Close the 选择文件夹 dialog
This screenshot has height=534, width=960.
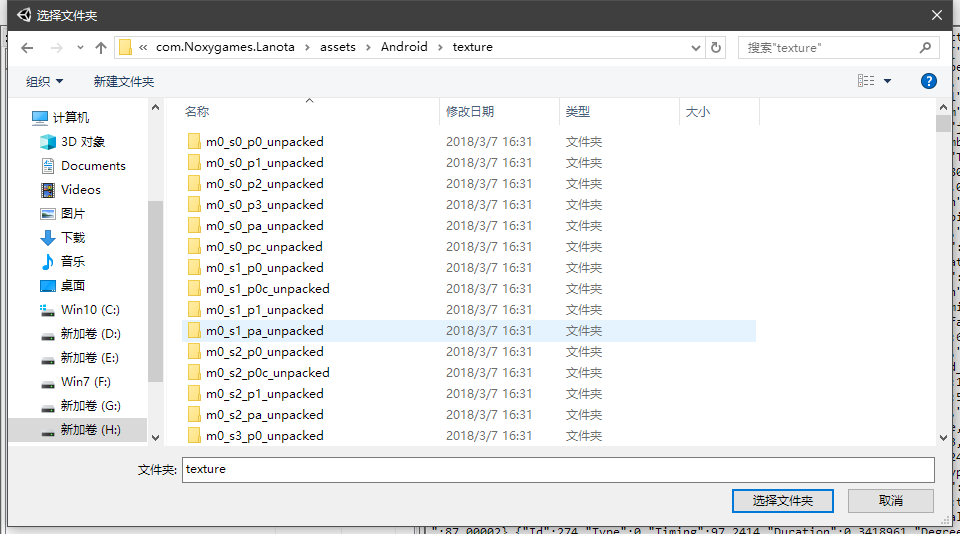(937, 15)
